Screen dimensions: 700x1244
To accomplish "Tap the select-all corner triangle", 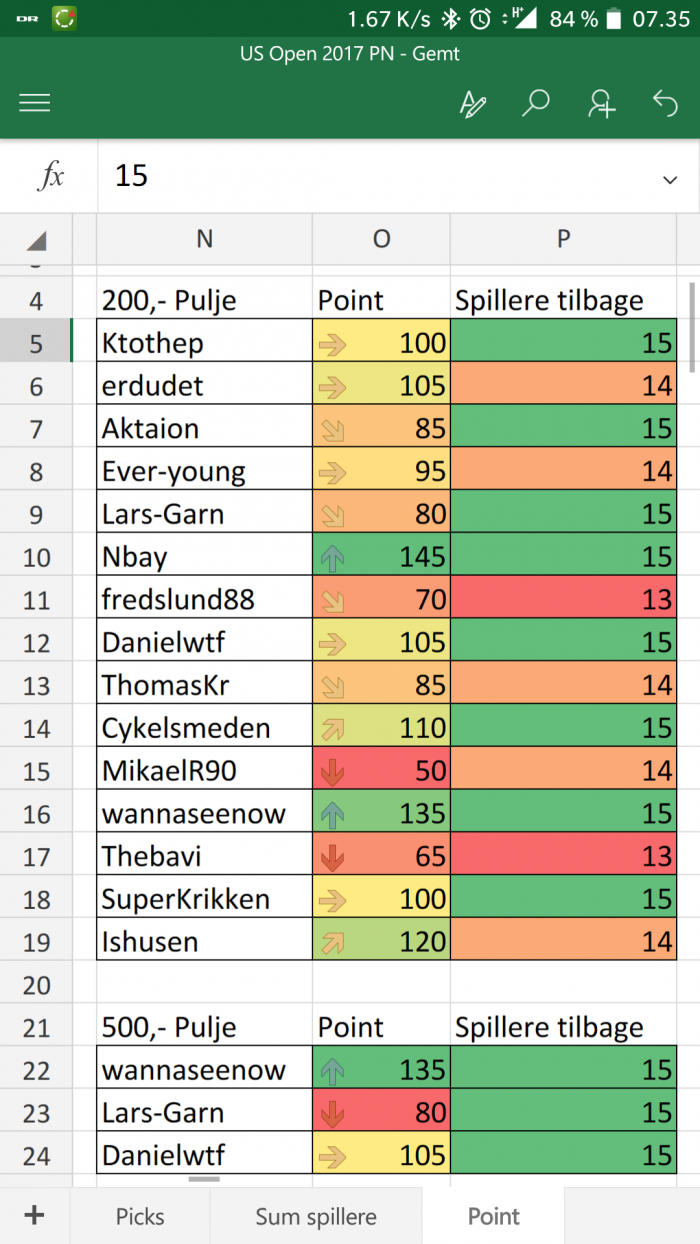I will tap(37, 240).
